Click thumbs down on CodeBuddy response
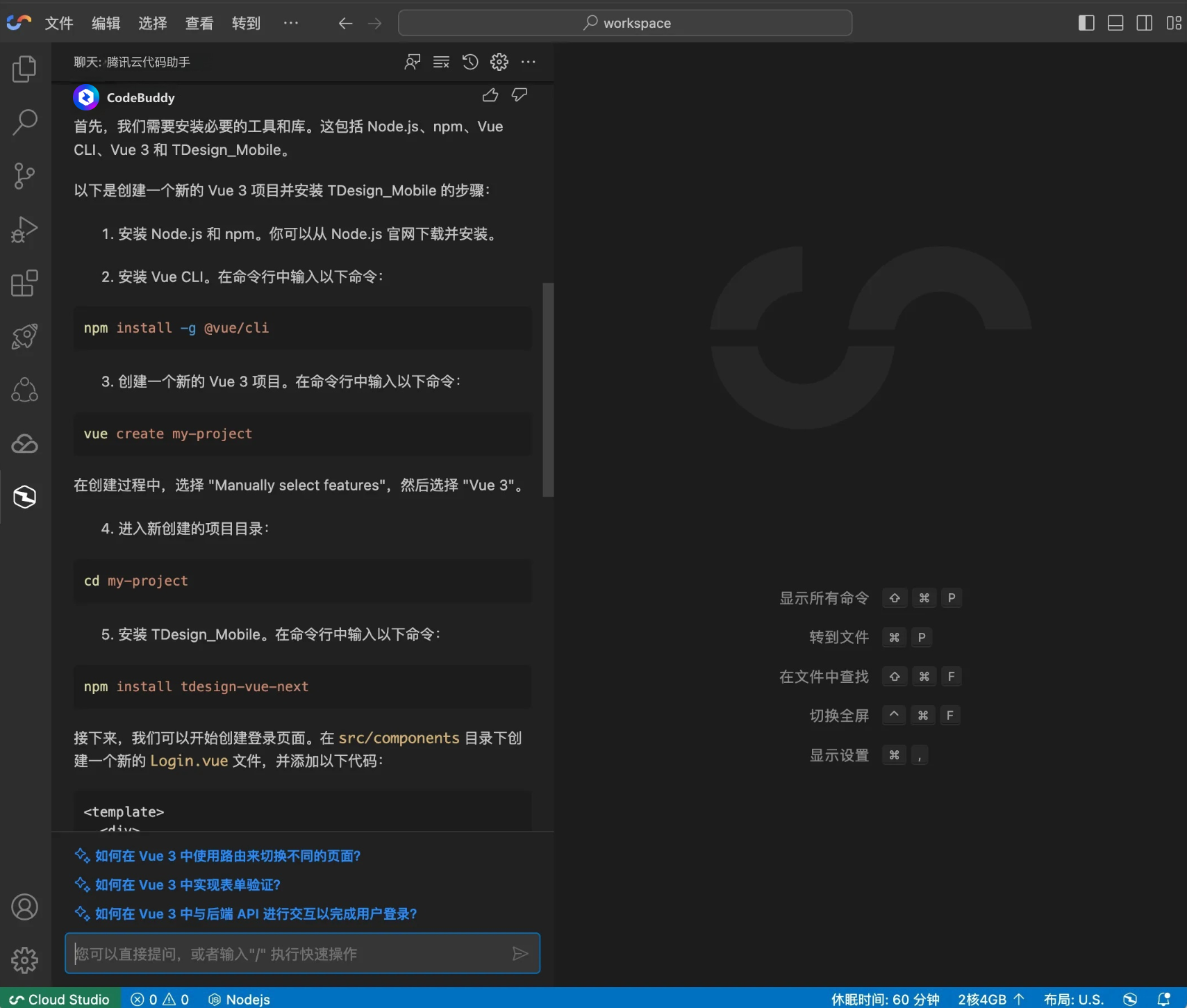The height and width of the screenshot is (1008, 1187). (x=520, y=95)
